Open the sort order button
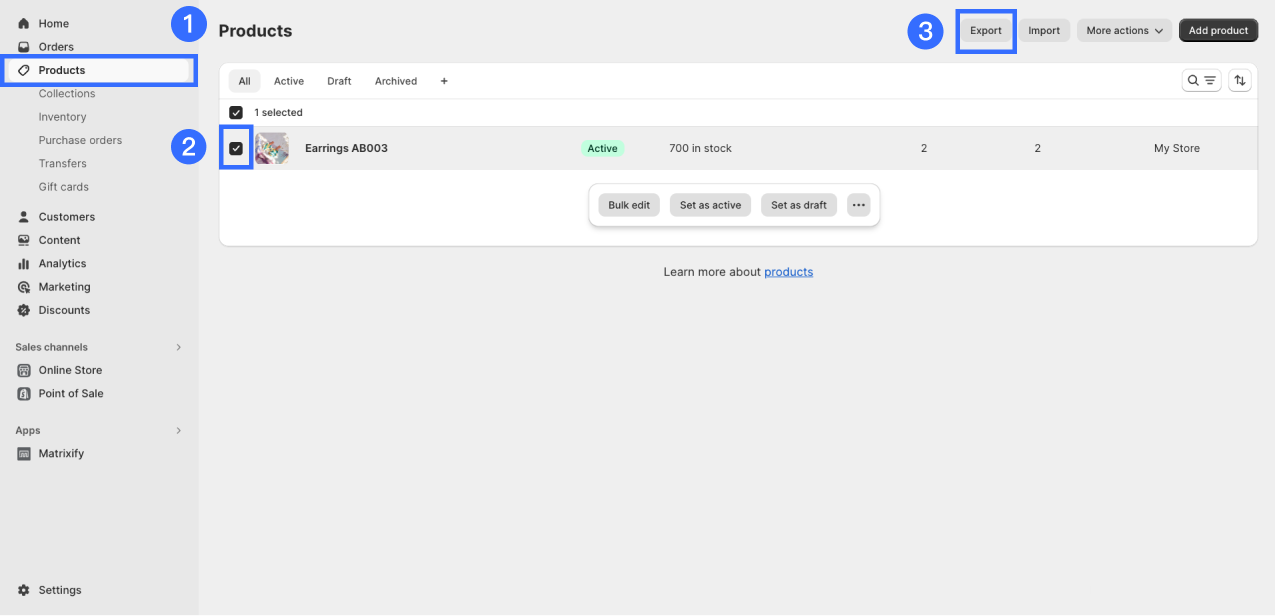Viewport: 1275px width, 616px height. click(x=1240, y=81)
